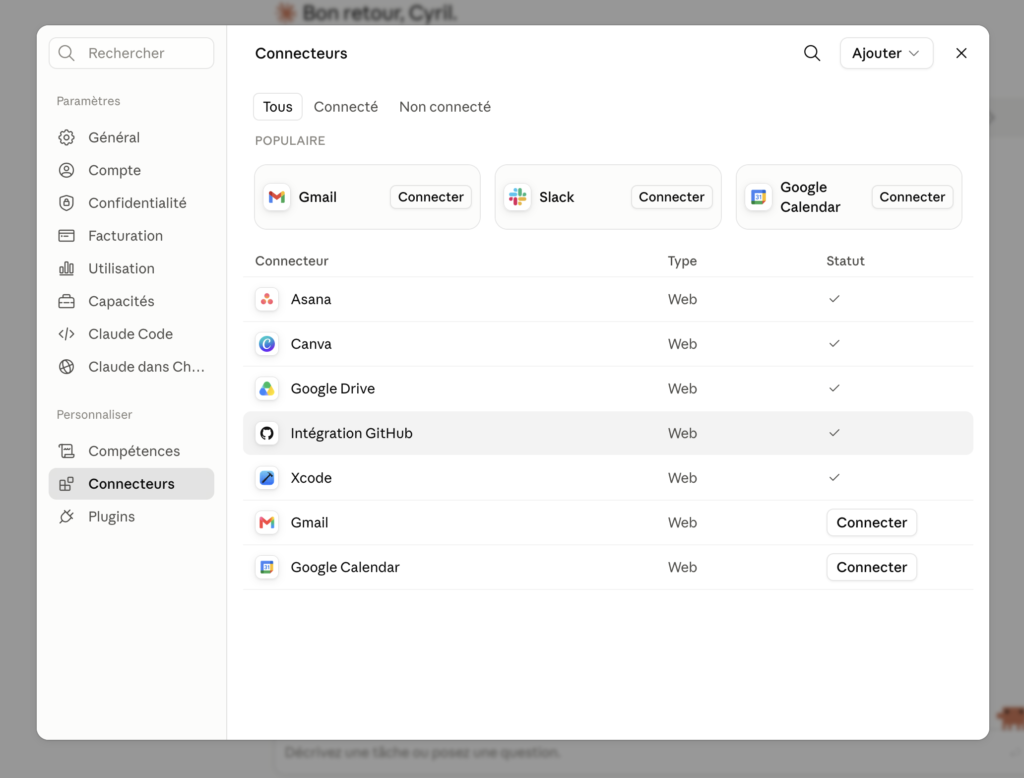Switch to the Non connecté tab
Viewport: 1024px width, 778px height.
pyautogui.click(x=445, y=106)
